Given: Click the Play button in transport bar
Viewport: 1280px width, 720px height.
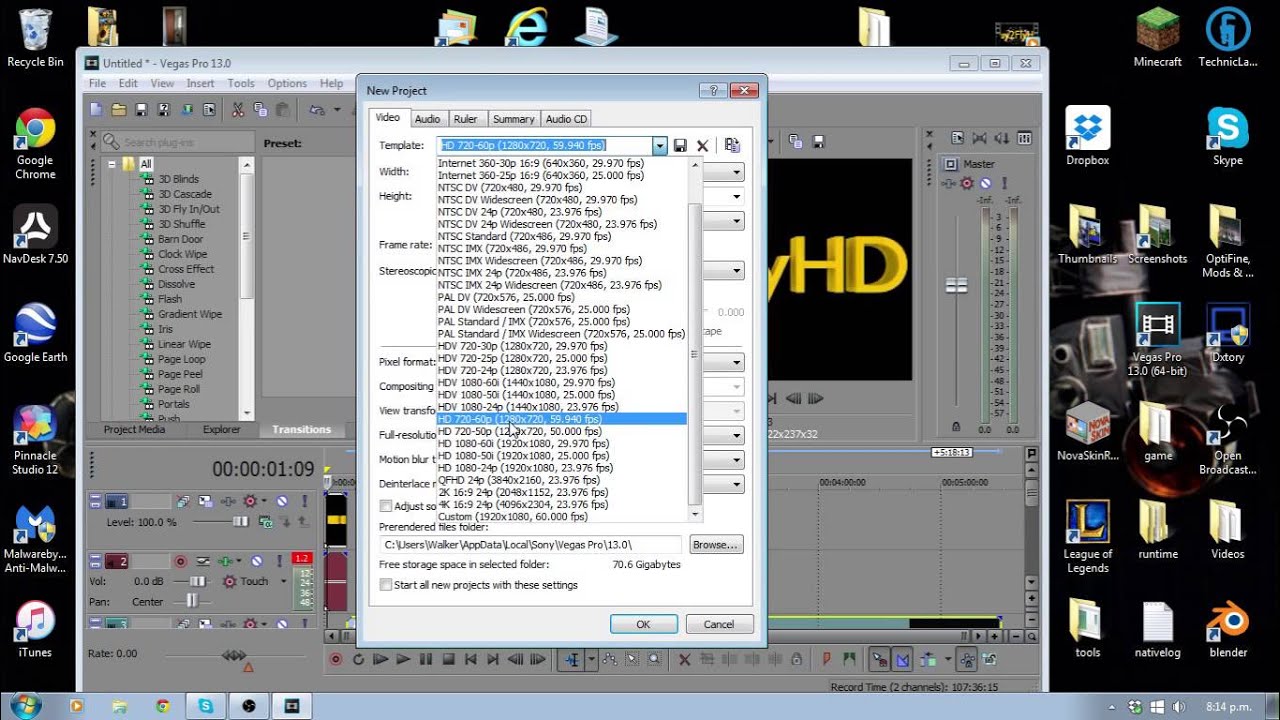Looking at the screenshot, I should tap(403, 659).
